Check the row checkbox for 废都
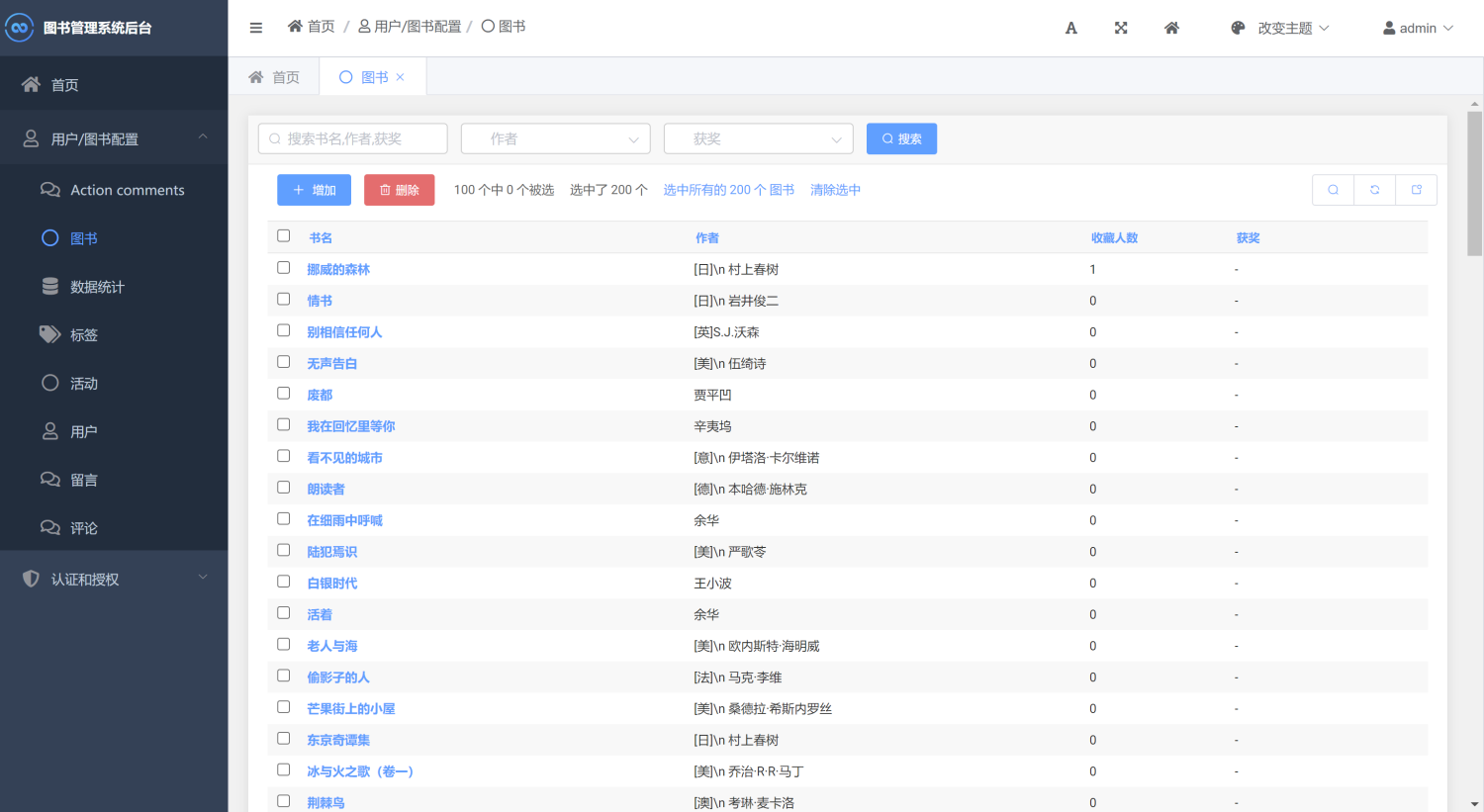Image resolution: width=1484 pixels, height=812 pixels. [284, 393]
